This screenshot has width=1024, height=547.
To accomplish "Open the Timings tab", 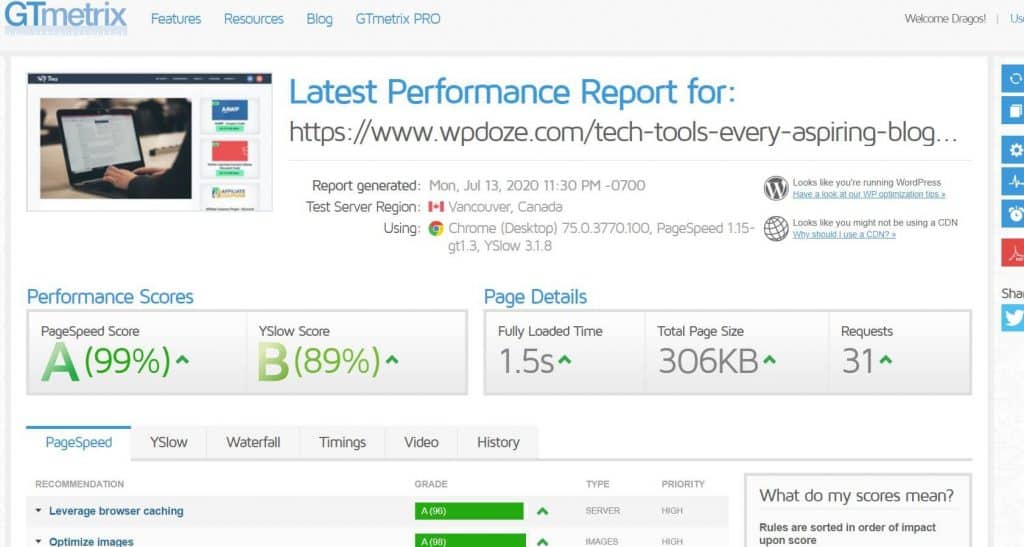I will (x=342, y=443).
